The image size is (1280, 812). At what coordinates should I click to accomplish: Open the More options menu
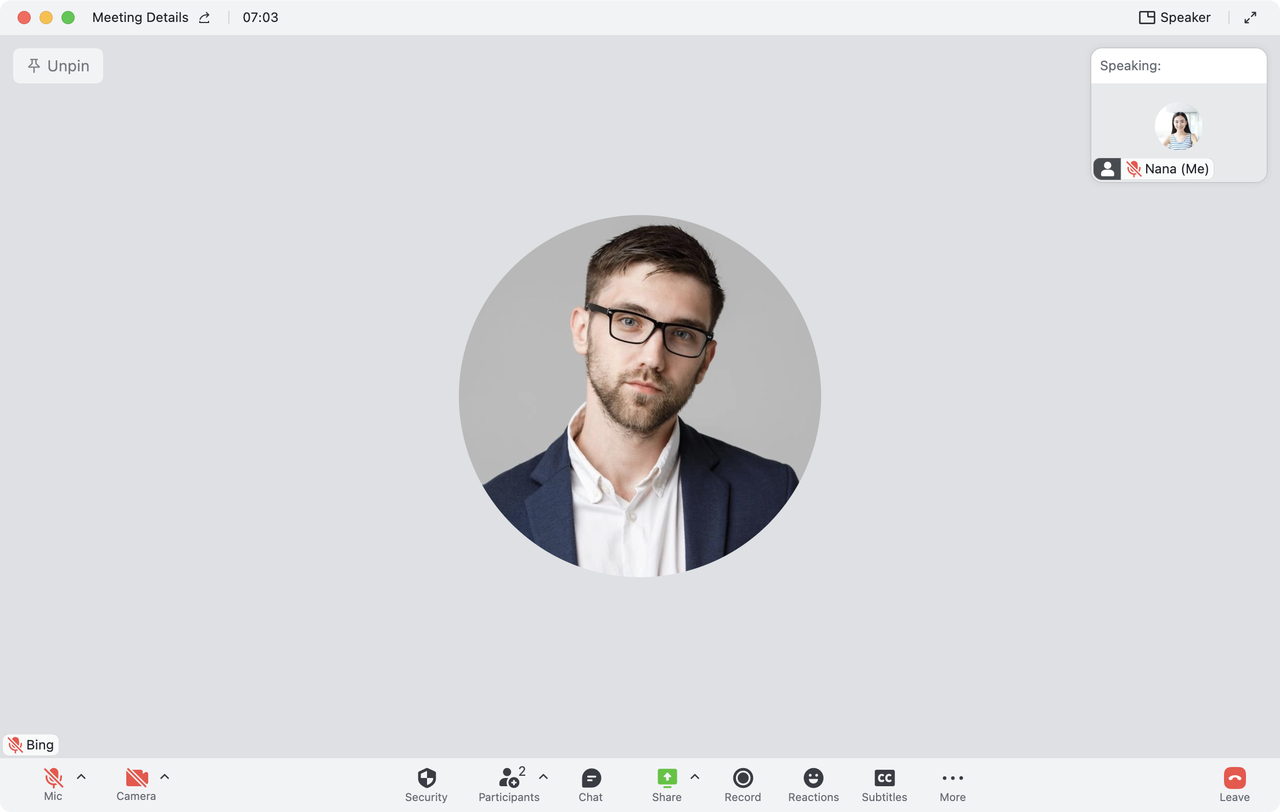[953, 778]
